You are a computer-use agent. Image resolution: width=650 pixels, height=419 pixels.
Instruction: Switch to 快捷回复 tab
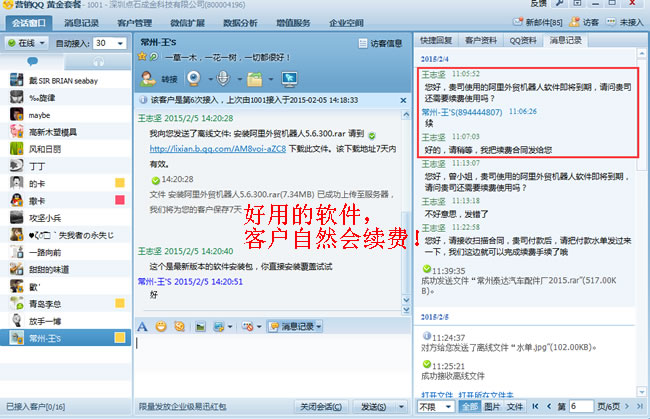(436, 40)
